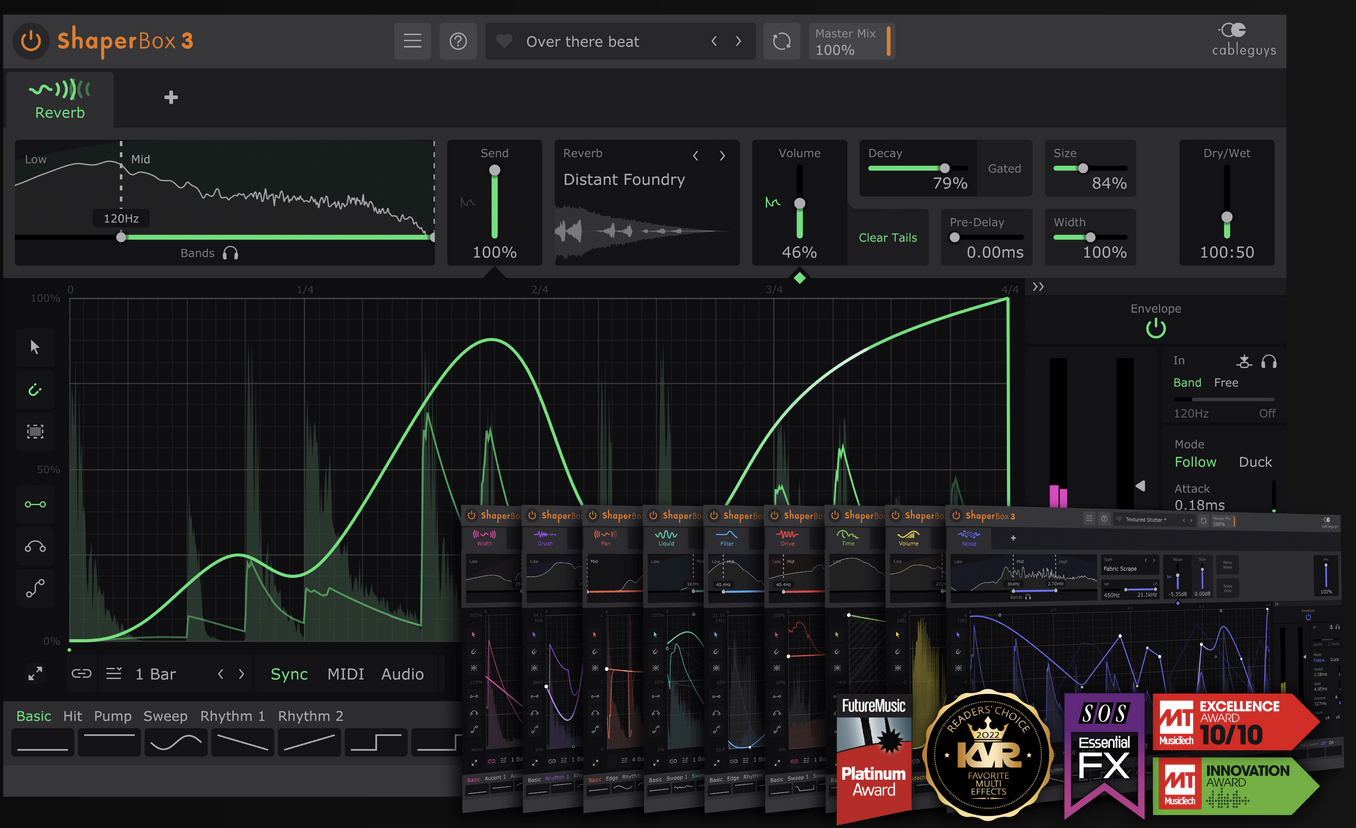This screenshot has width=1356, height=828.
Task: Toggle the Envelope power switch
Action: pyautogui.click(x=1155, y=328)
